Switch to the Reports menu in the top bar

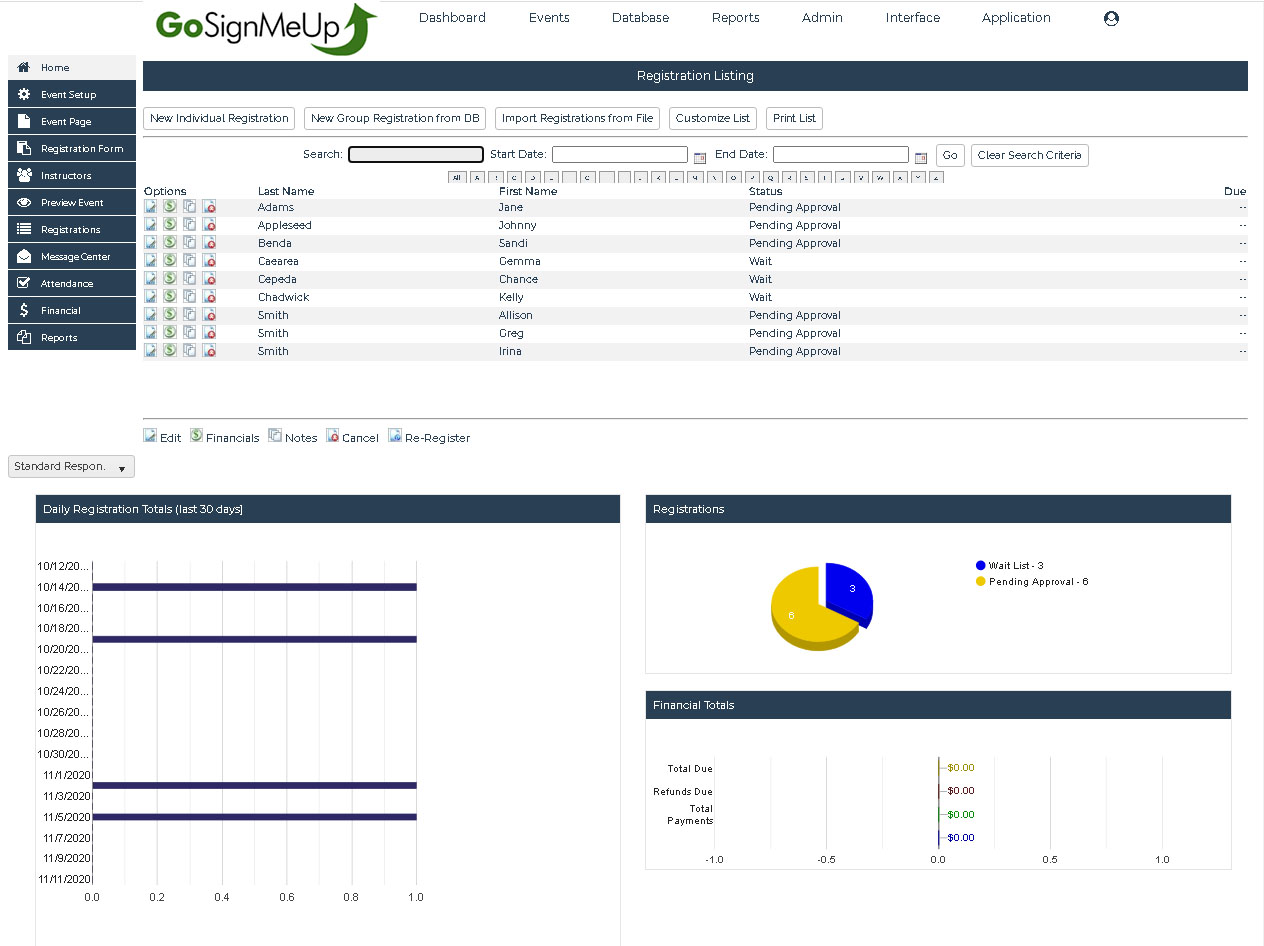click(x=735, y=18)
